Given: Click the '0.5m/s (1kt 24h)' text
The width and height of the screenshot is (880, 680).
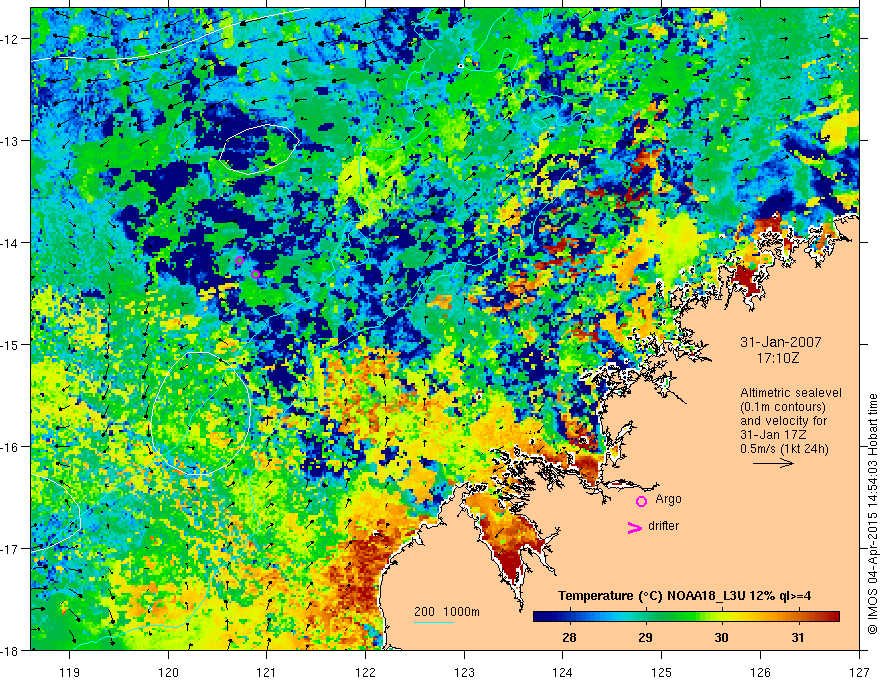Looking at the screenshot, I should 784,449.
